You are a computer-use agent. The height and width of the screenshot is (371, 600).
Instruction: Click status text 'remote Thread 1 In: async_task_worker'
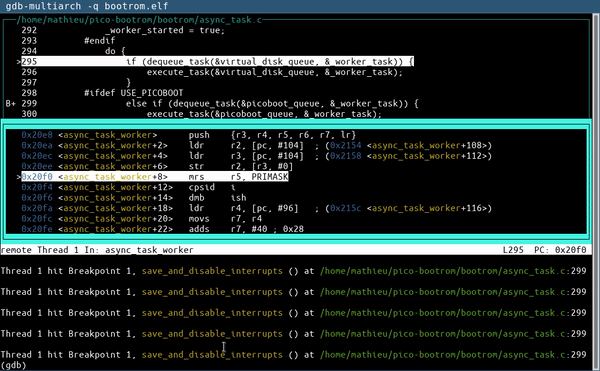[97, 250]
